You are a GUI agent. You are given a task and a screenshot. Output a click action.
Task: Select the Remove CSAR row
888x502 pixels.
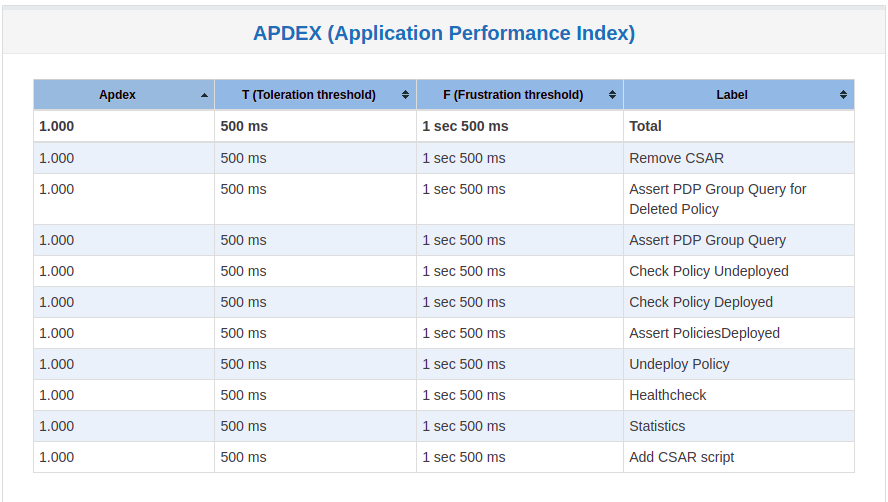(x=444, y=158)
